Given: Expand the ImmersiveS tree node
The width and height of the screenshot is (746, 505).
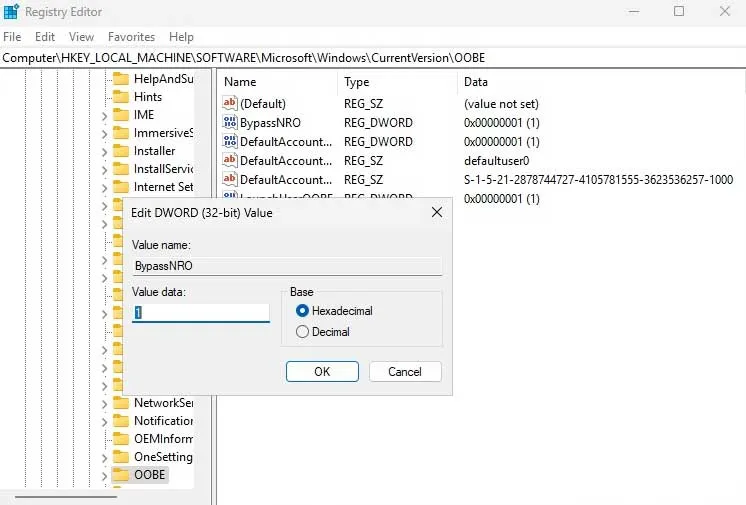Looking at the screenshot, I should pos(105,134).
